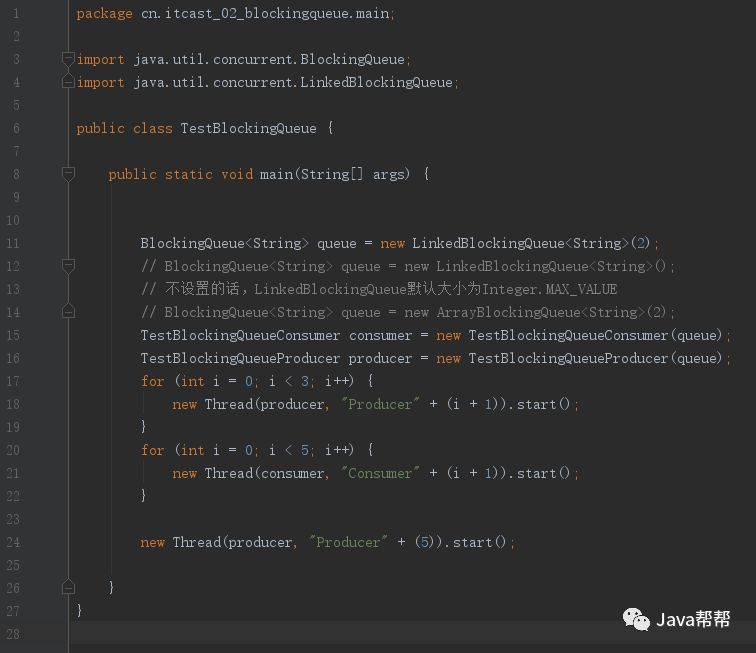
Task: Click the "Producer" string on line 24
Action: pyautogui.click(x=348, y=542)
